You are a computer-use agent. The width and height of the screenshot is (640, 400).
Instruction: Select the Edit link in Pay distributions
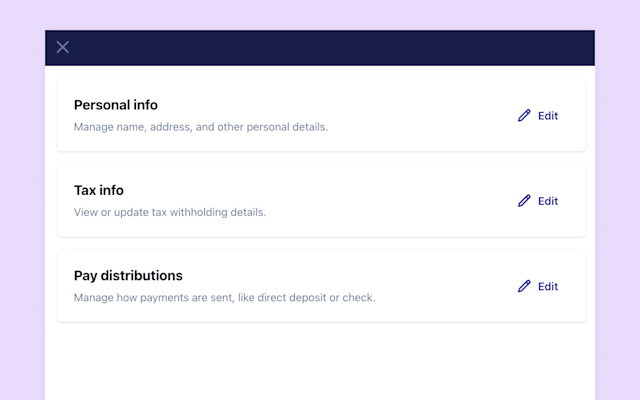tap(548, 287)
